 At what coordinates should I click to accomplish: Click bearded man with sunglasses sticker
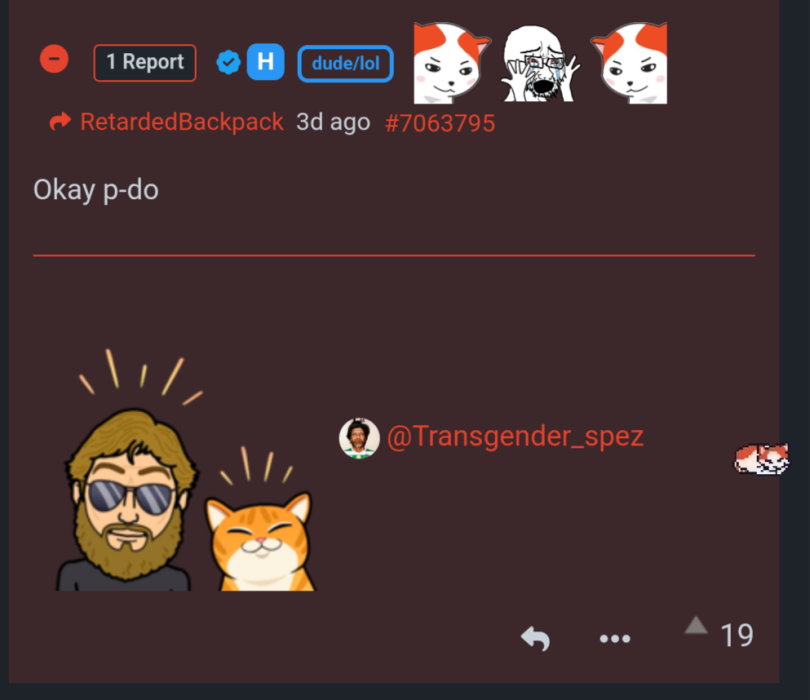(x=129, y=470)
